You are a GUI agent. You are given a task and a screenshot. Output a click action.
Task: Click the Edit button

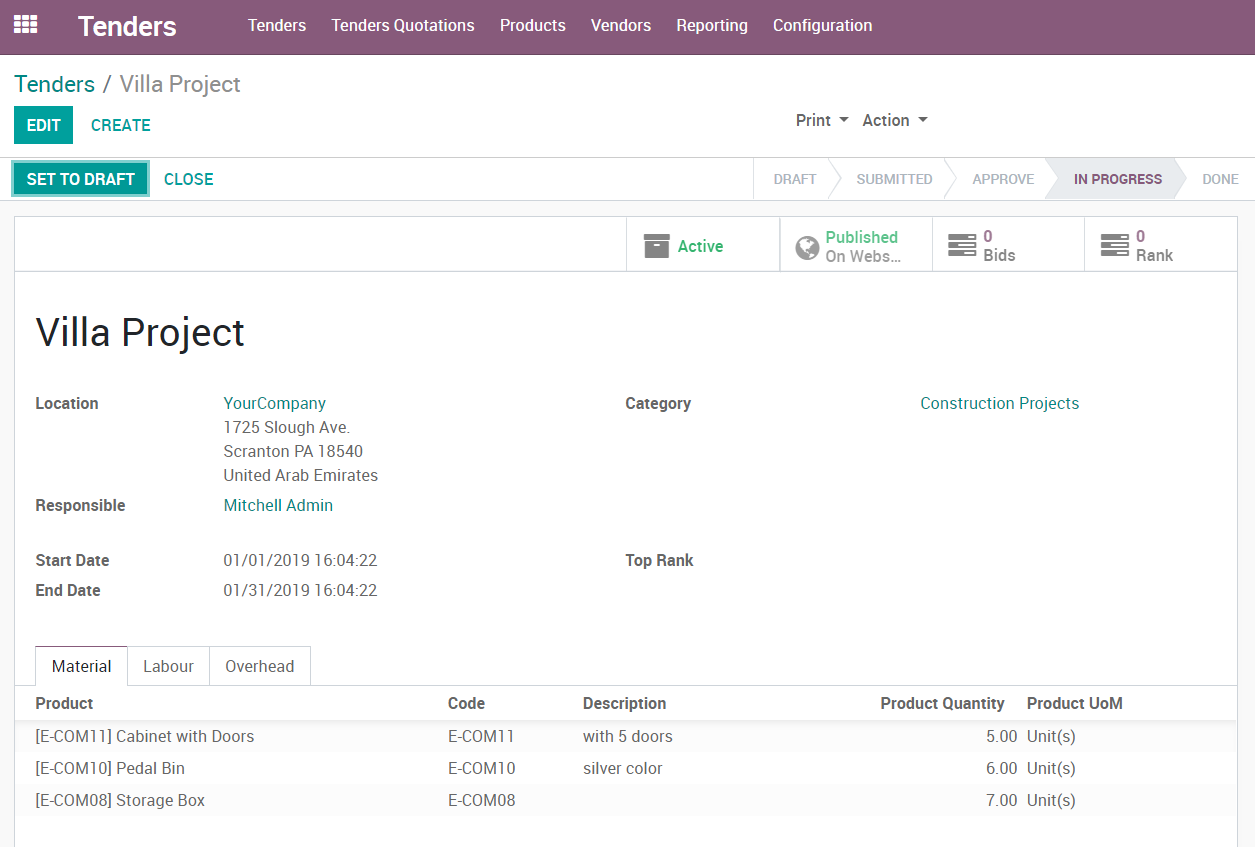pos(43,125)
